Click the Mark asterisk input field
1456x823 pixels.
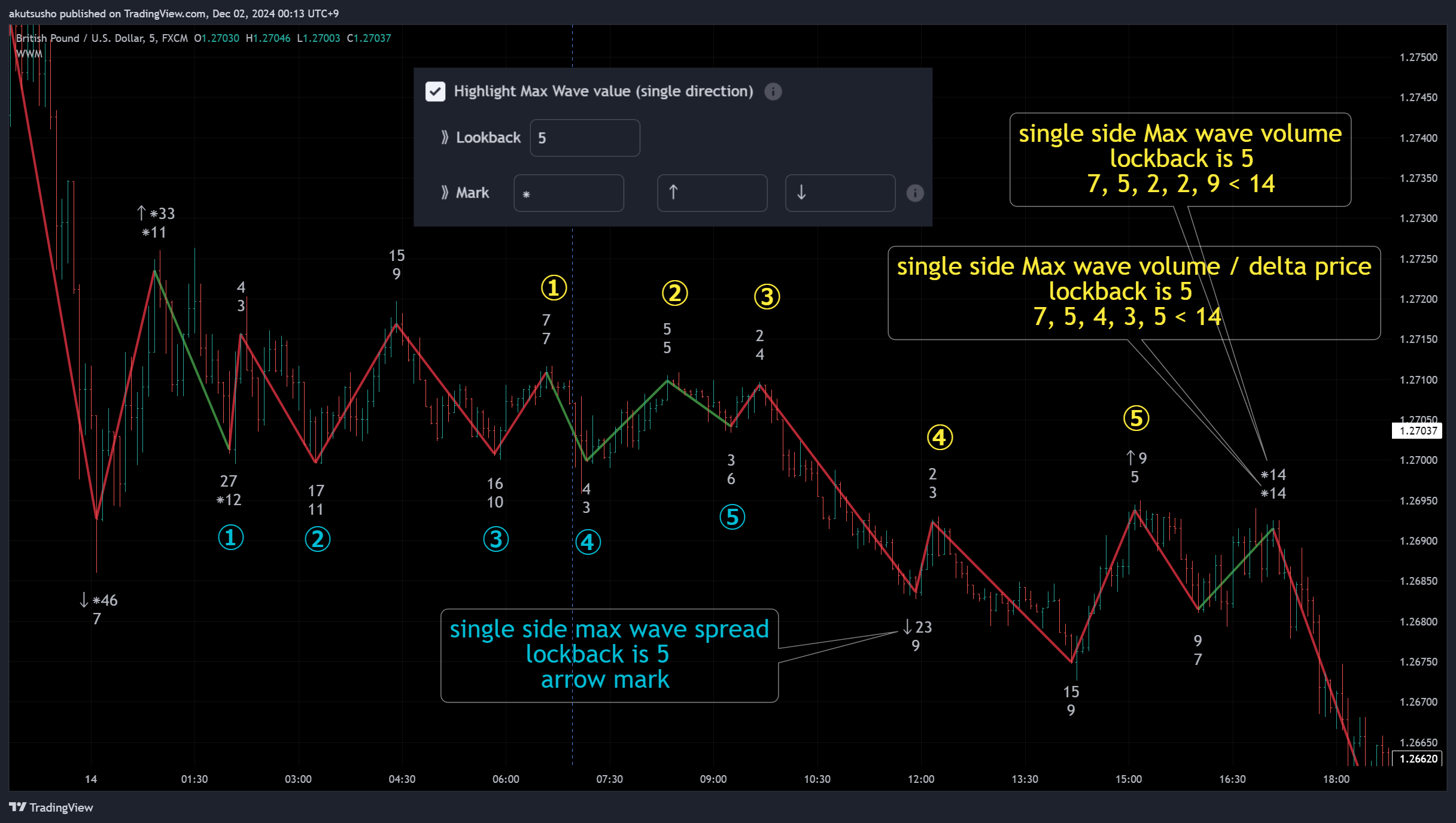tap(569, 193)
